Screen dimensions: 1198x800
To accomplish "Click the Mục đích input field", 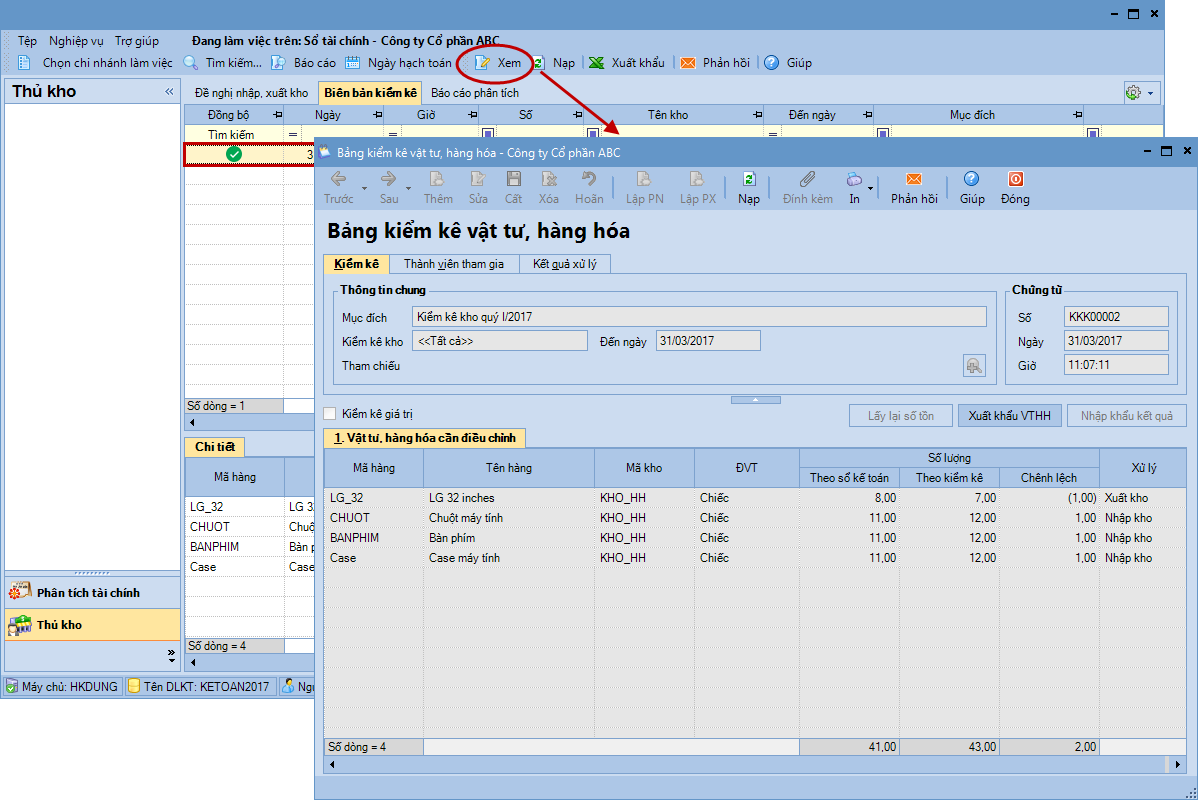I will coord(700,317).
